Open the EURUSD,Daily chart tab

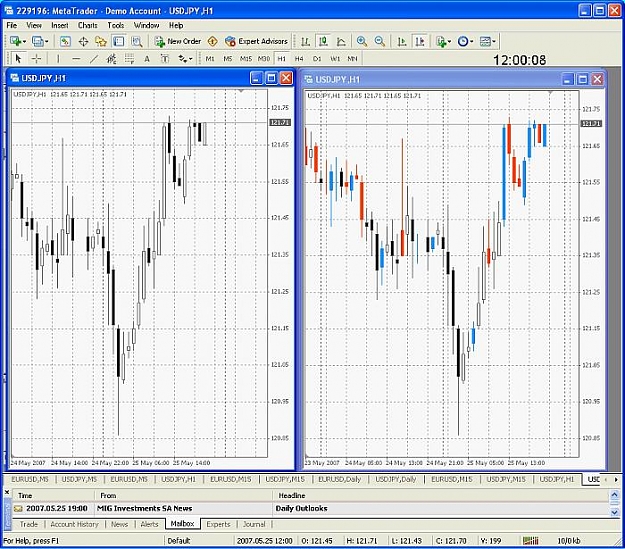point(340,479)
